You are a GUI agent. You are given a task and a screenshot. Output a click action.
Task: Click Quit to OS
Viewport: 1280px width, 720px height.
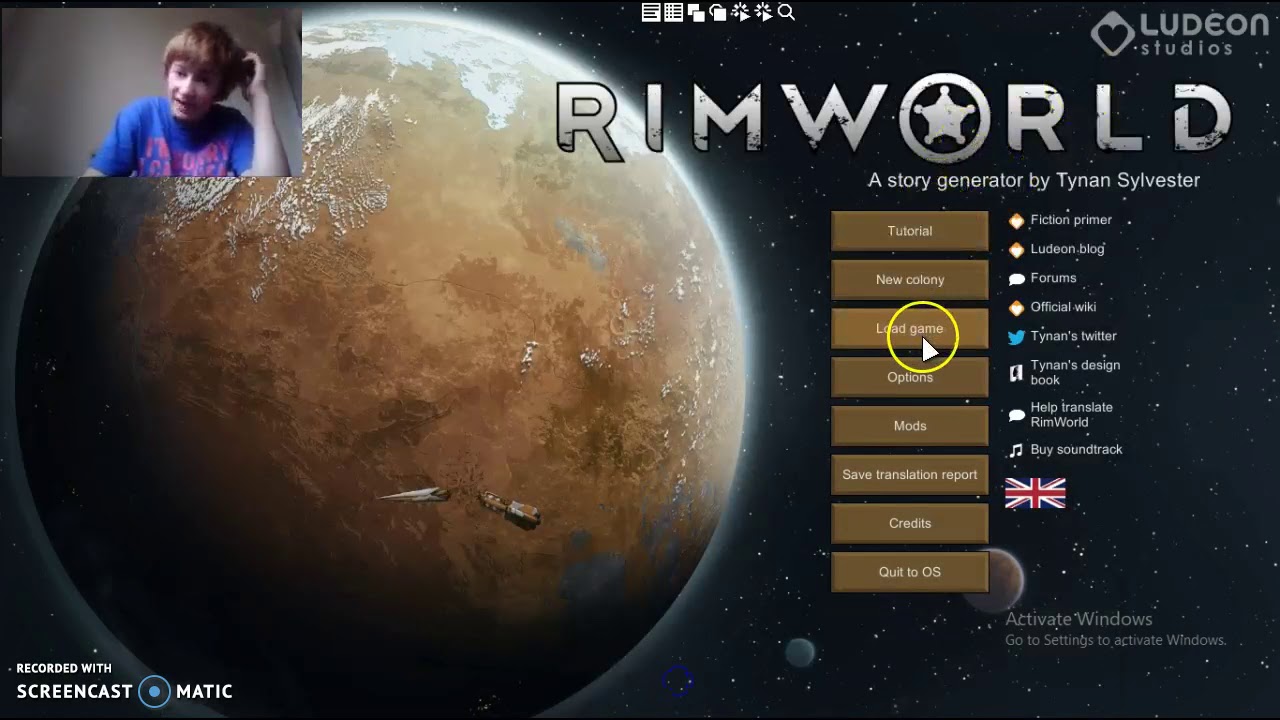910,572
